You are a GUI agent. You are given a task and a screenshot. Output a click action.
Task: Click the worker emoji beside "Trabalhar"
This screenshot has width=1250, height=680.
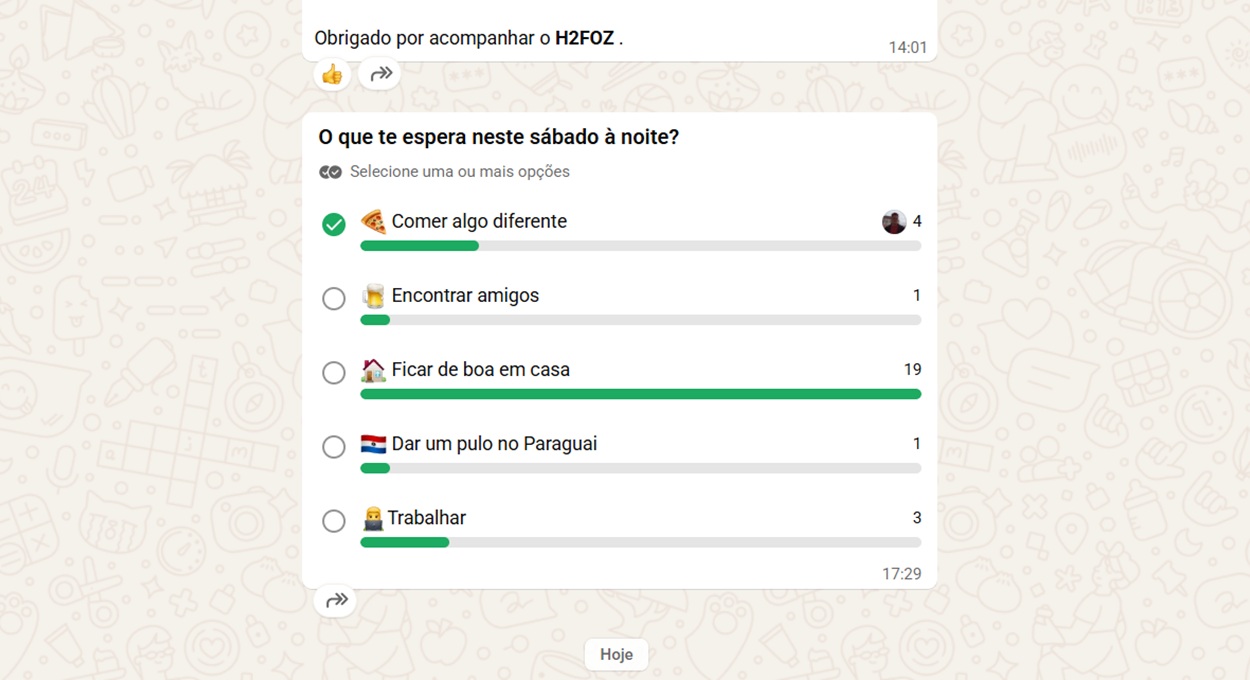371,517
